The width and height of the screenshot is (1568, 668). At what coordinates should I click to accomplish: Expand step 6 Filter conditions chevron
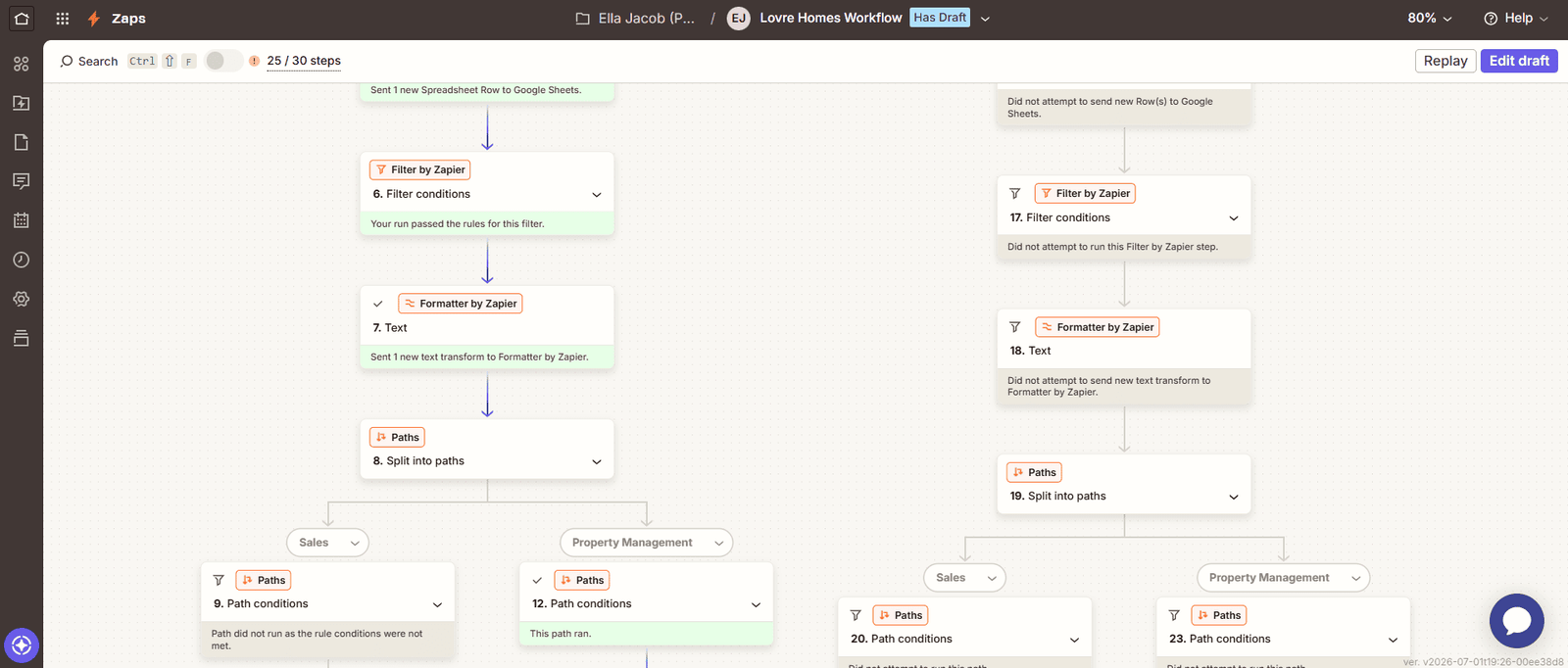[597, 195]
